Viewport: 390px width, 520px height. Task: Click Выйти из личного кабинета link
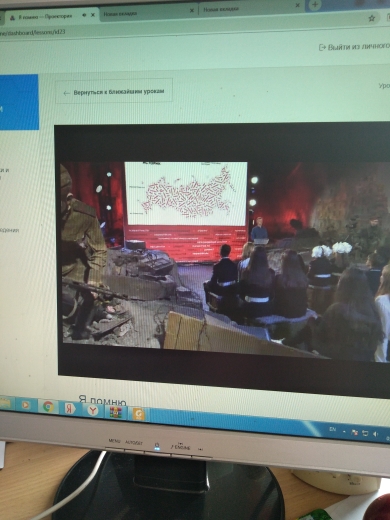(x=354, y=47)
